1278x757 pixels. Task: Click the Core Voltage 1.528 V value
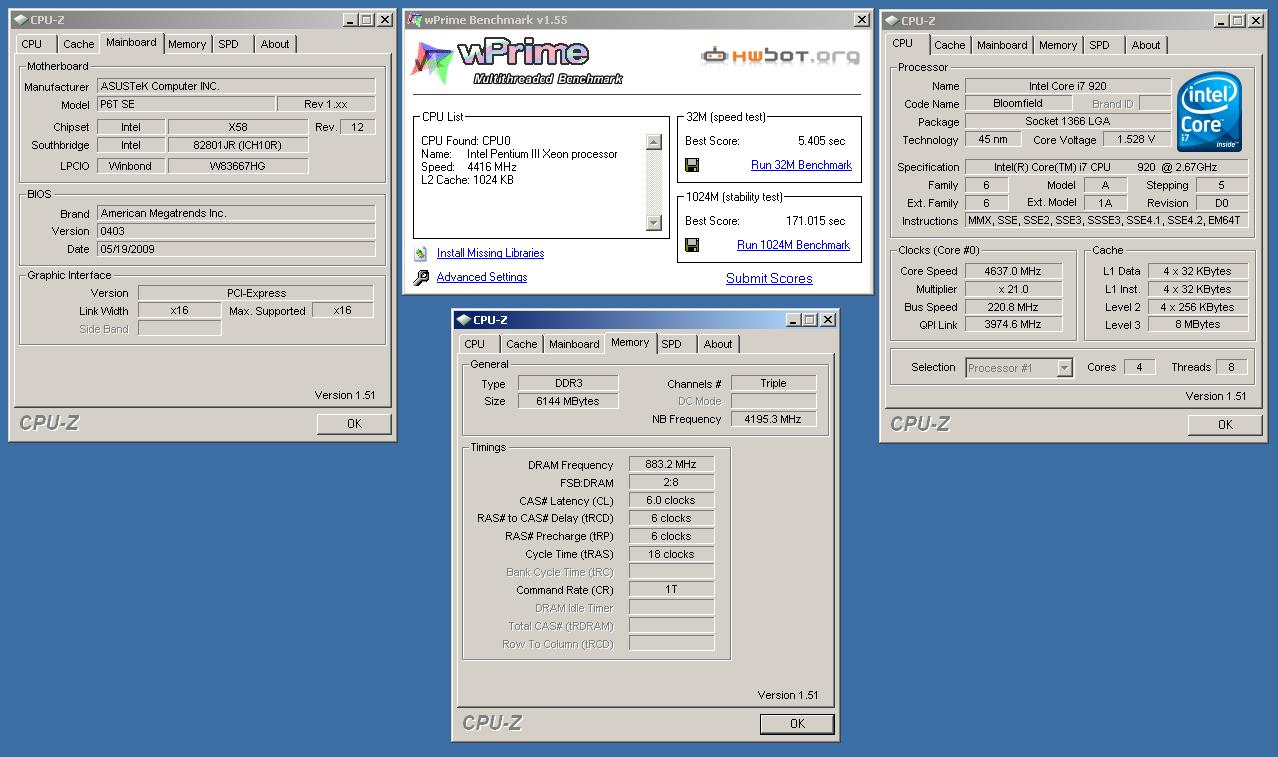pos(1136,140)
